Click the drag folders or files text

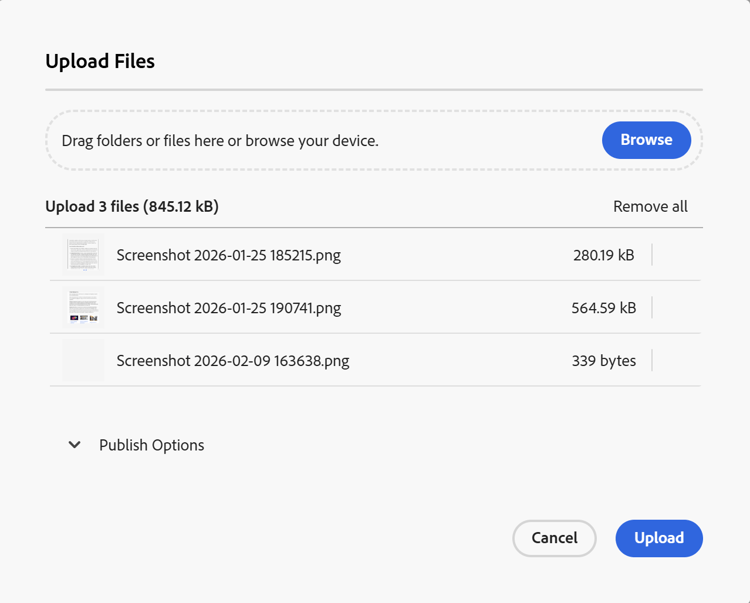[220, 141]
